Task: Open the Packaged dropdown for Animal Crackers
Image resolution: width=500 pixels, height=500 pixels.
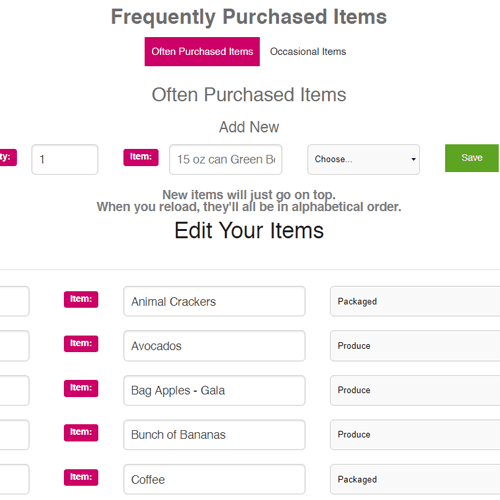Action: point(415,301)
